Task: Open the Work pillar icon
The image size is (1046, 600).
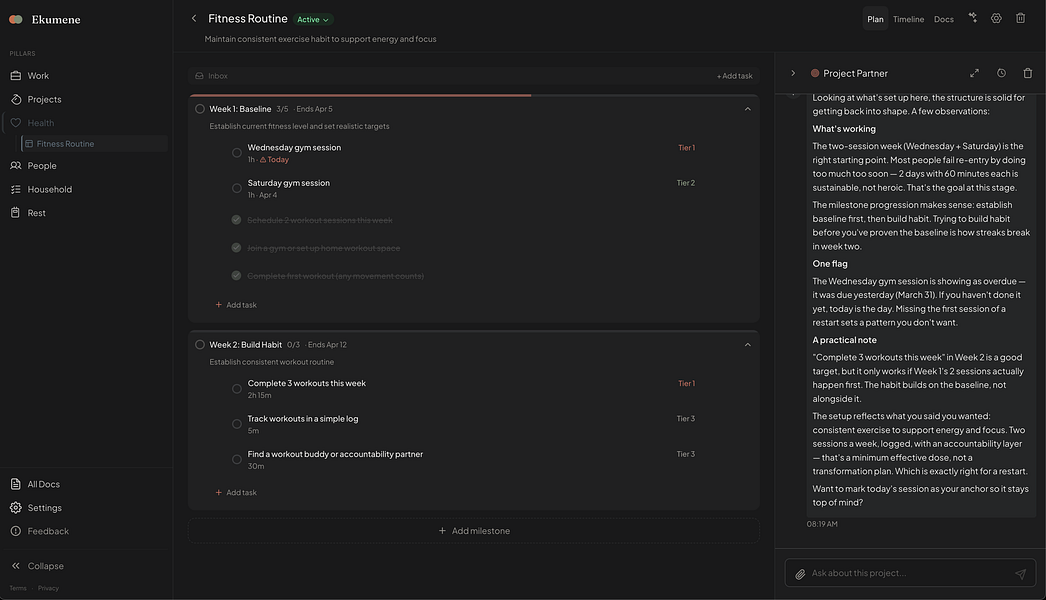Action: tap(15, 75)
